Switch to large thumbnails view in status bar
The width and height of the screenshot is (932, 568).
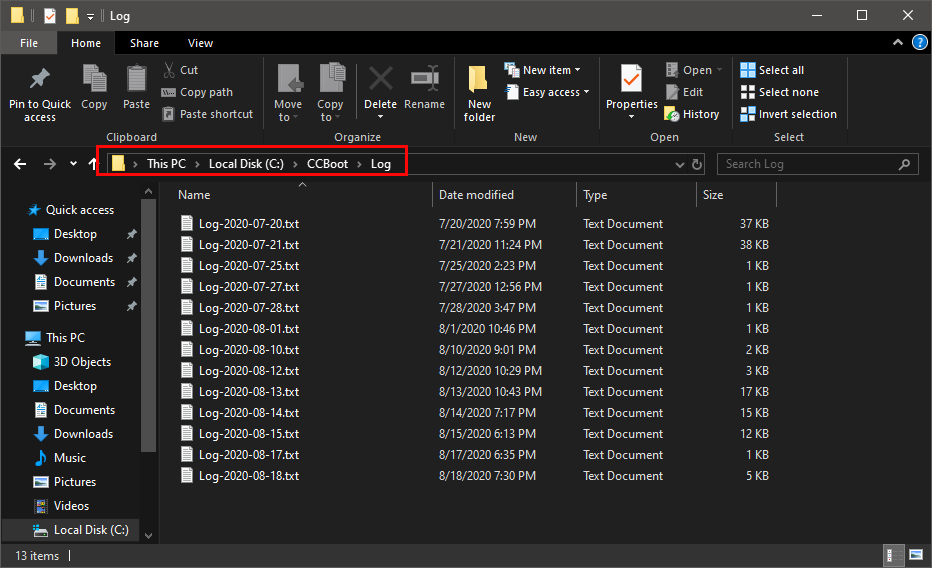[x=915, y=554]
